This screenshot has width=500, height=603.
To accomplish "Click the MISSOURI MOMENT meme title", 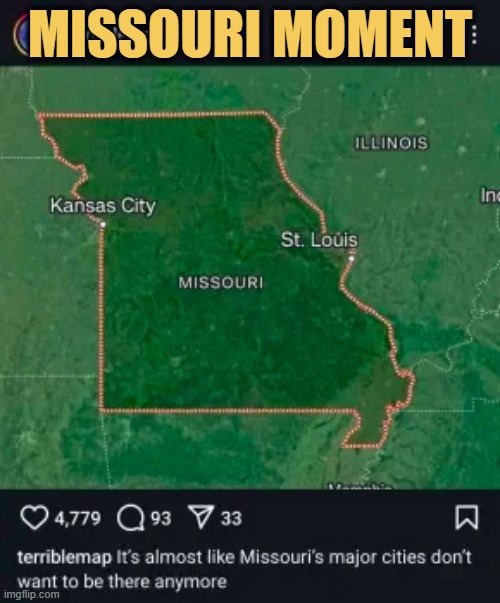I will pos(250,34).
